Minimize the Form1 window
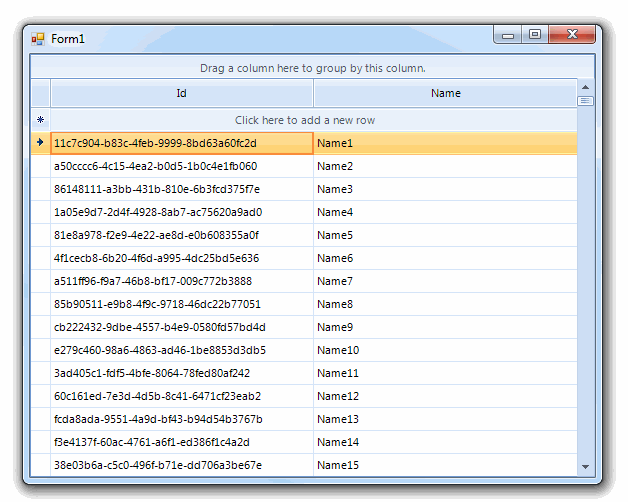Viewport: 628px width, 502px height. (509, 36)
